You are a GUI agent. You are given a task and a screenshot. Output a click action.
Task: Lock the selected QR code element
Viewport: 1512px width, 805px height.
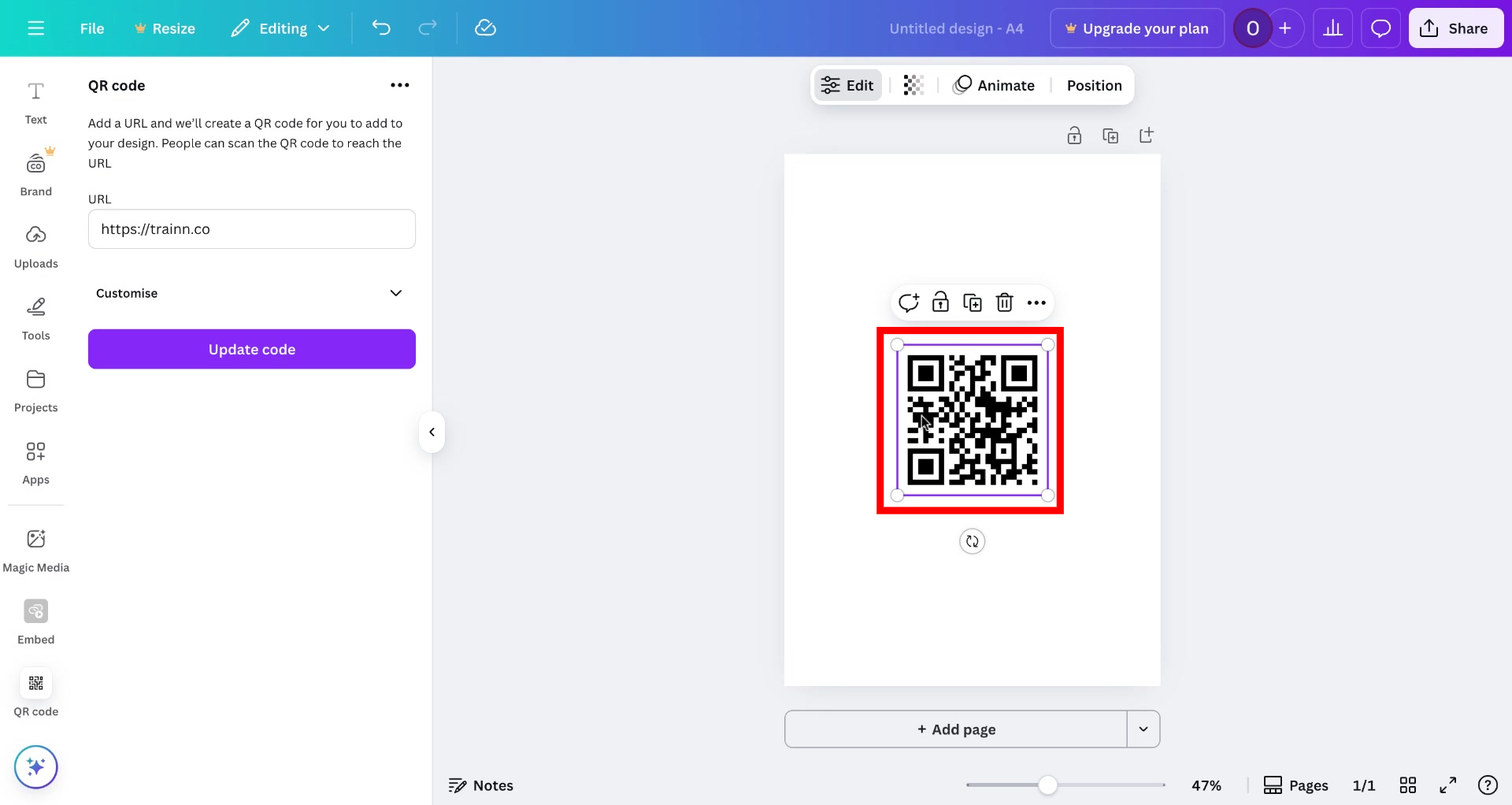coord(941,302)
